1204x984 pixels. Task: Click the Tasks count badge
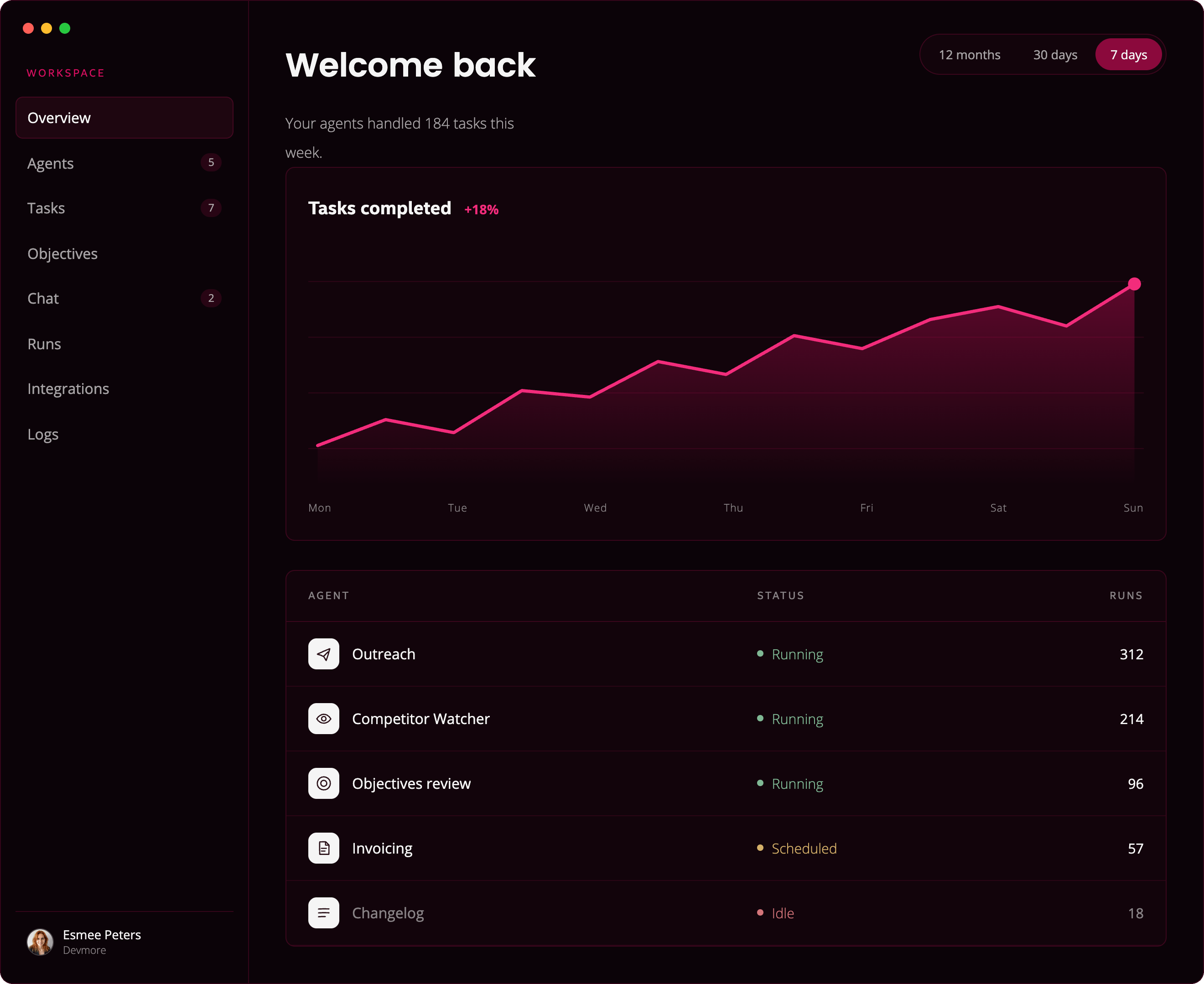coord(211,208)
